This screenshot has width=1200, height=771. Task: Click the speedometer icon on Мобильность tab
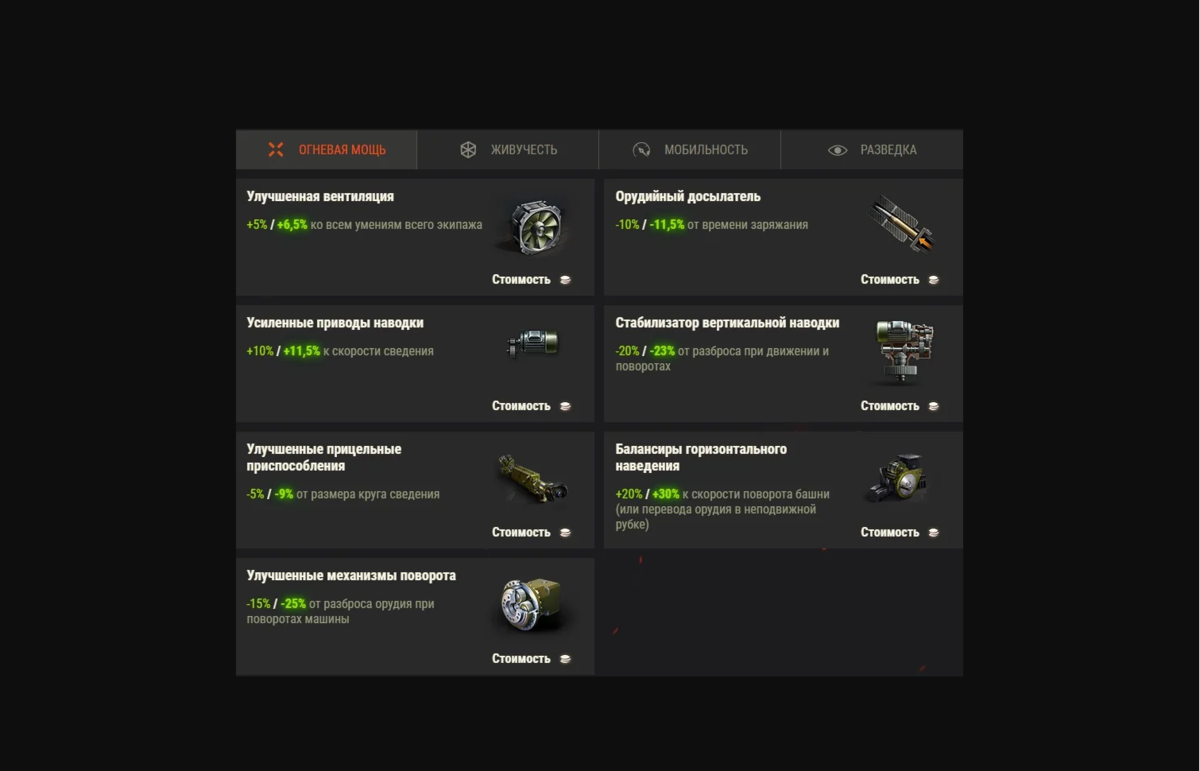(642, 150)
